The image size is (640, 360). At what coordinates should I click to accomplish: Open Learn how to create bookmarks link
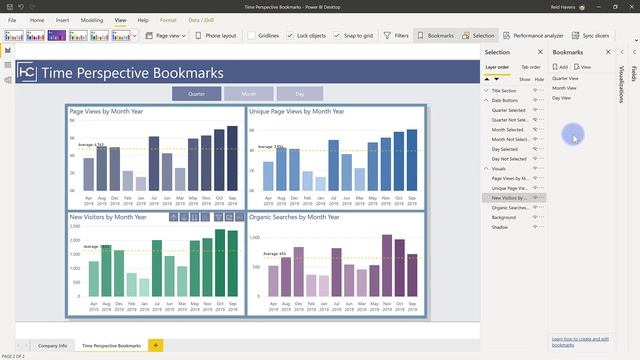pos(580,342)
